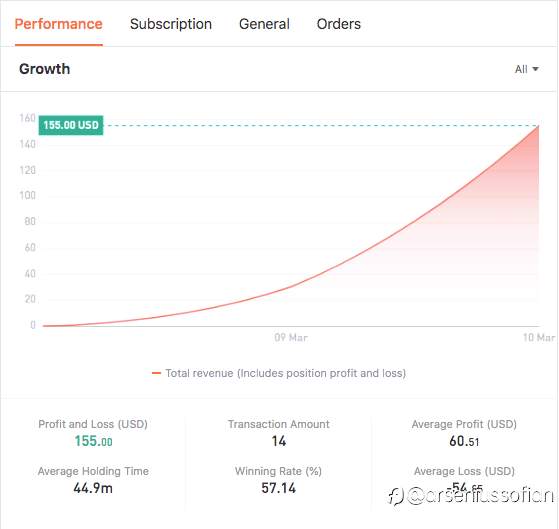Click the red legend marker for Total revenue

pos(156,373)
